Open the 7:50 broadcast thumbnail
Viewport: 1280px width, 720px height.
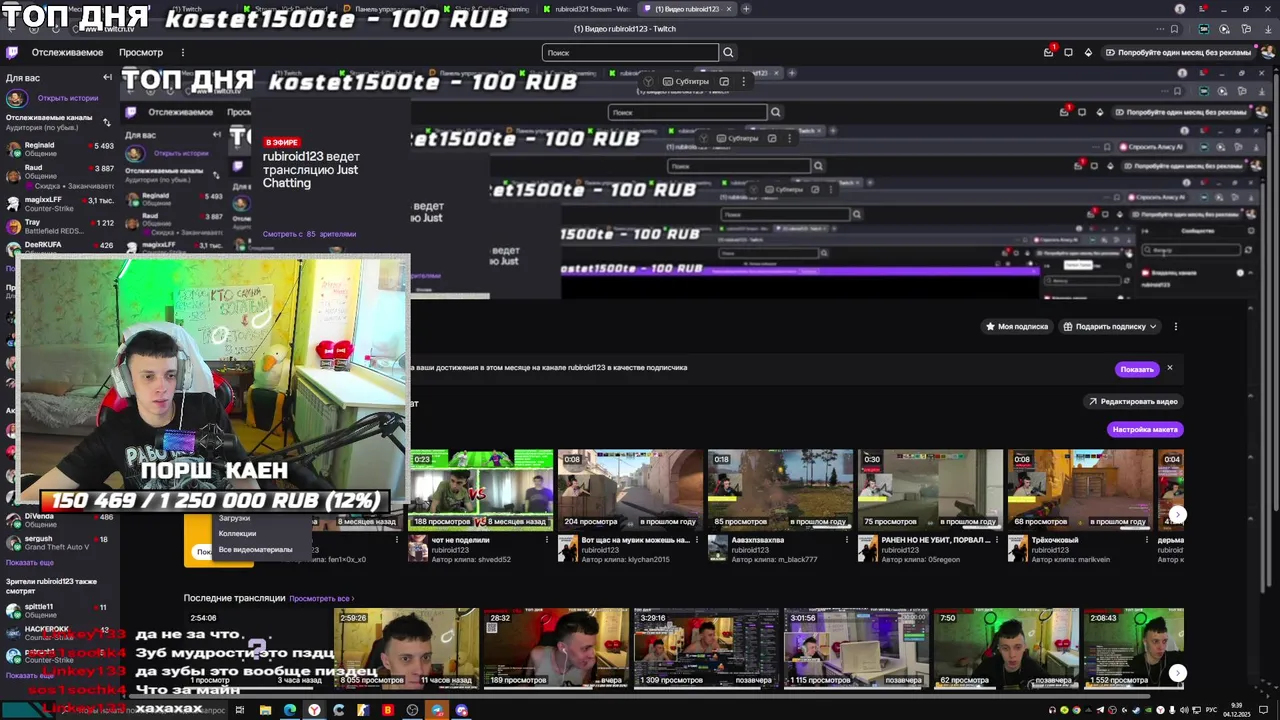[1006, 648]
